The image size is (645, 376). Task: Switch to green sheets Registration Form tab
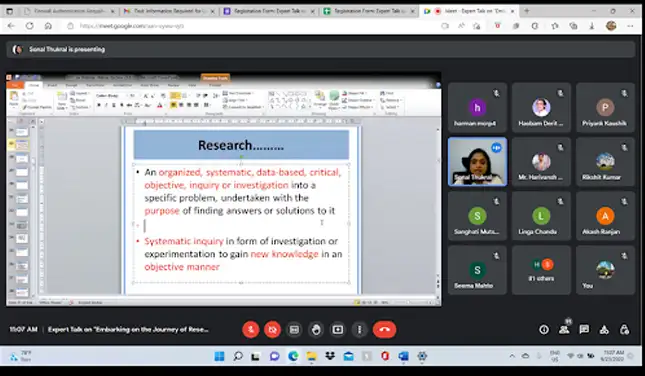pyautogui.click(x=369, y=11)
